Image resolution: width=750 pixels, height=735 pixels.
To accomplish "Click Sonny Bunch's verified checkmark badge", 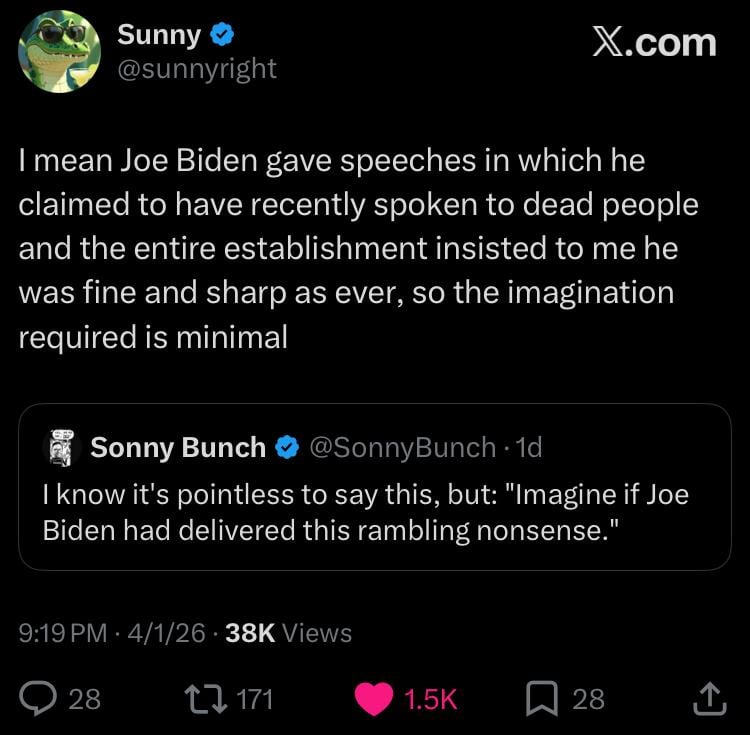I will 287,448.
